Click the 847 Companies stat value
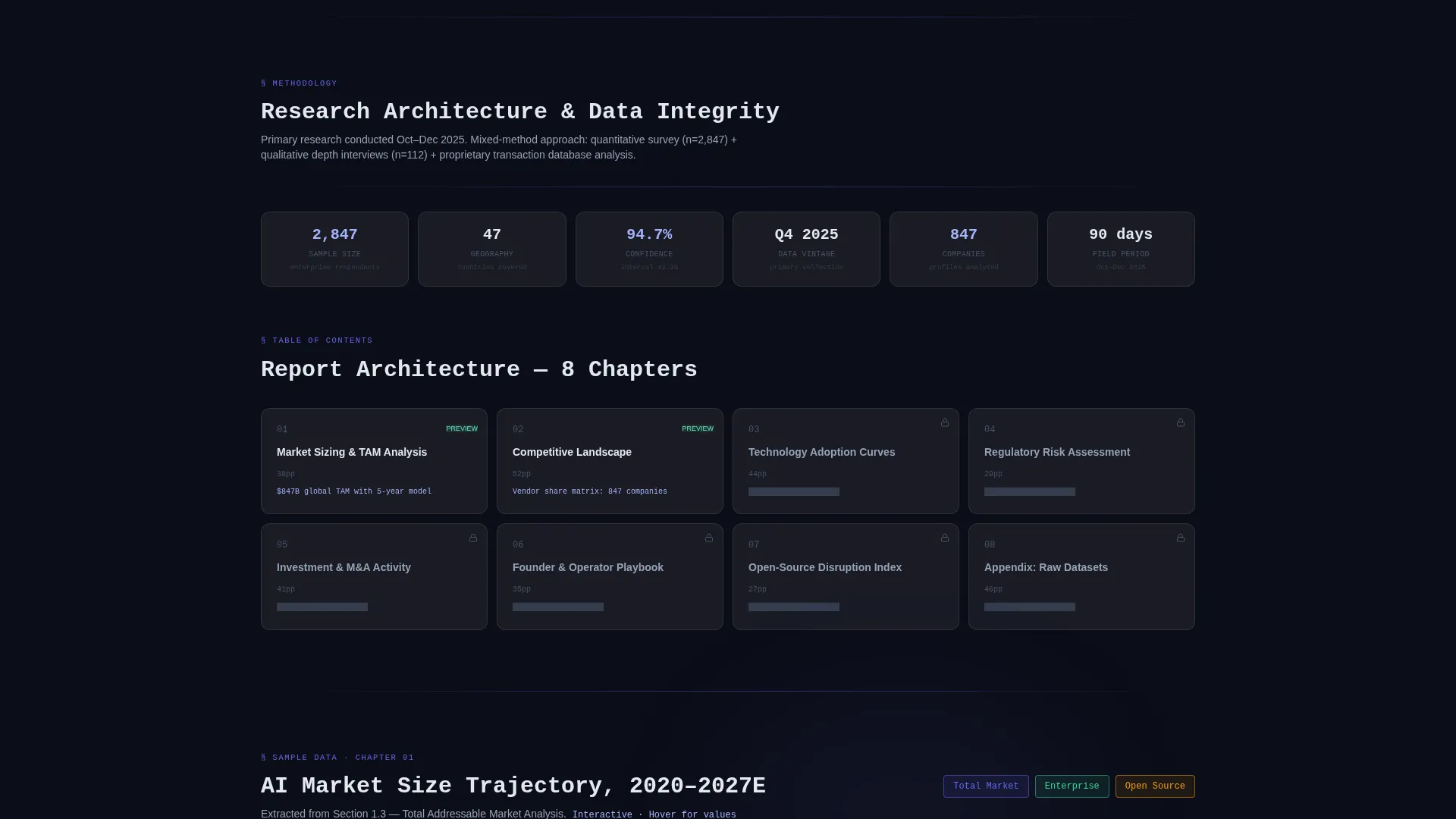 964,234
